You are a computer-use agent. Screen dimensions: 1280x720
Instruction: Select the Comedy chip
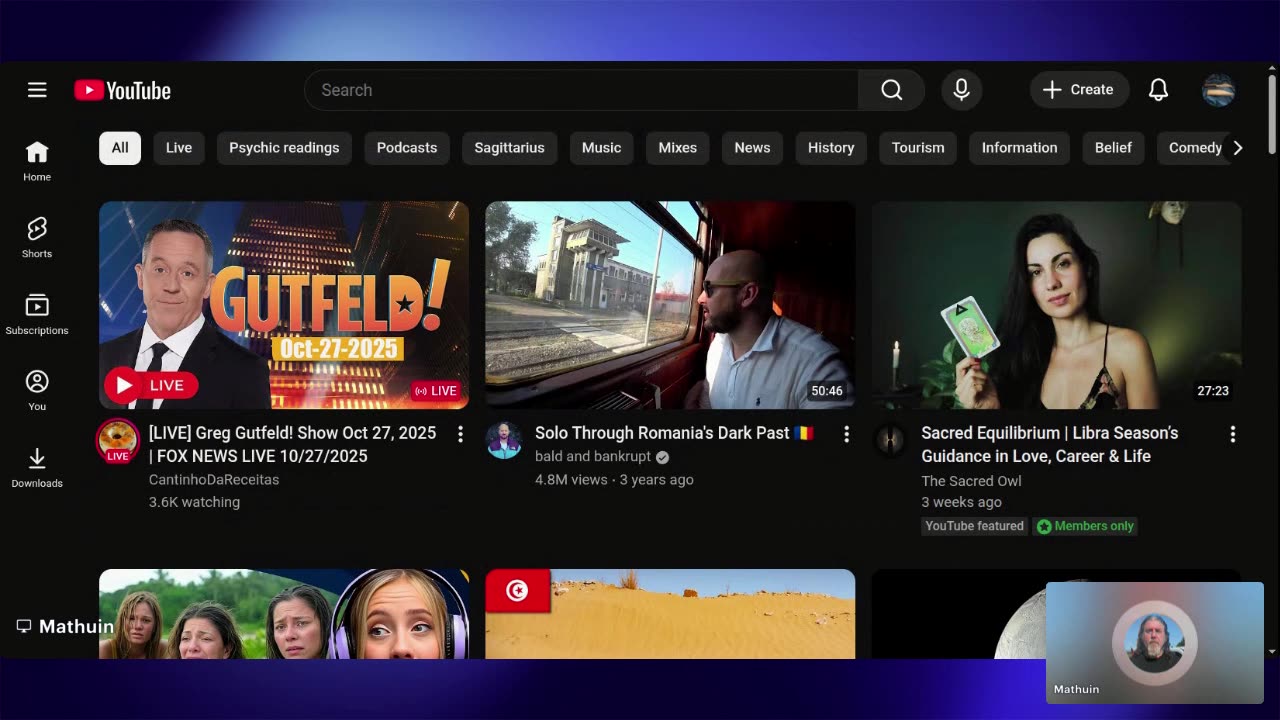[1192, 148]
